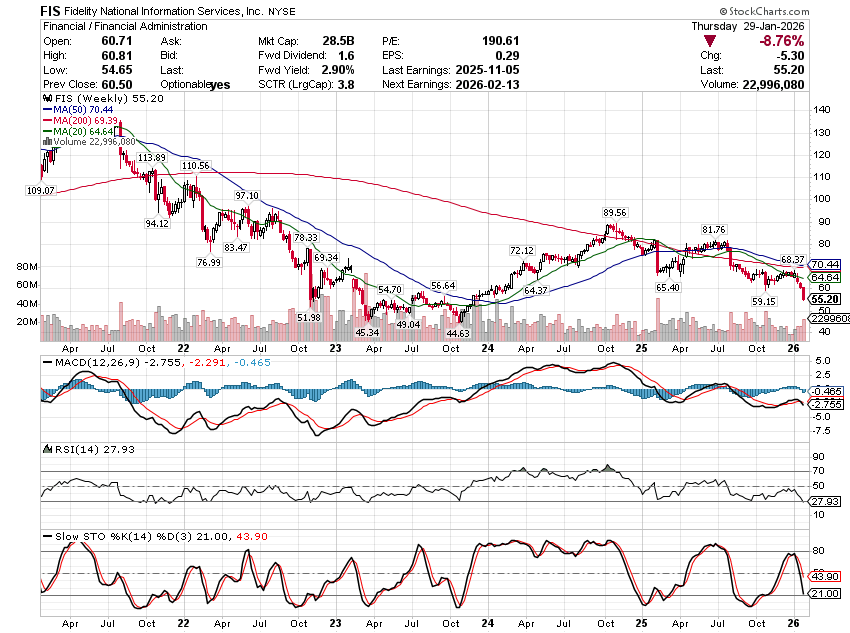The height and width of the screenshot is (633, 850).
Task: Click the red down-triangle price change indicator
Action: [708, 41]
